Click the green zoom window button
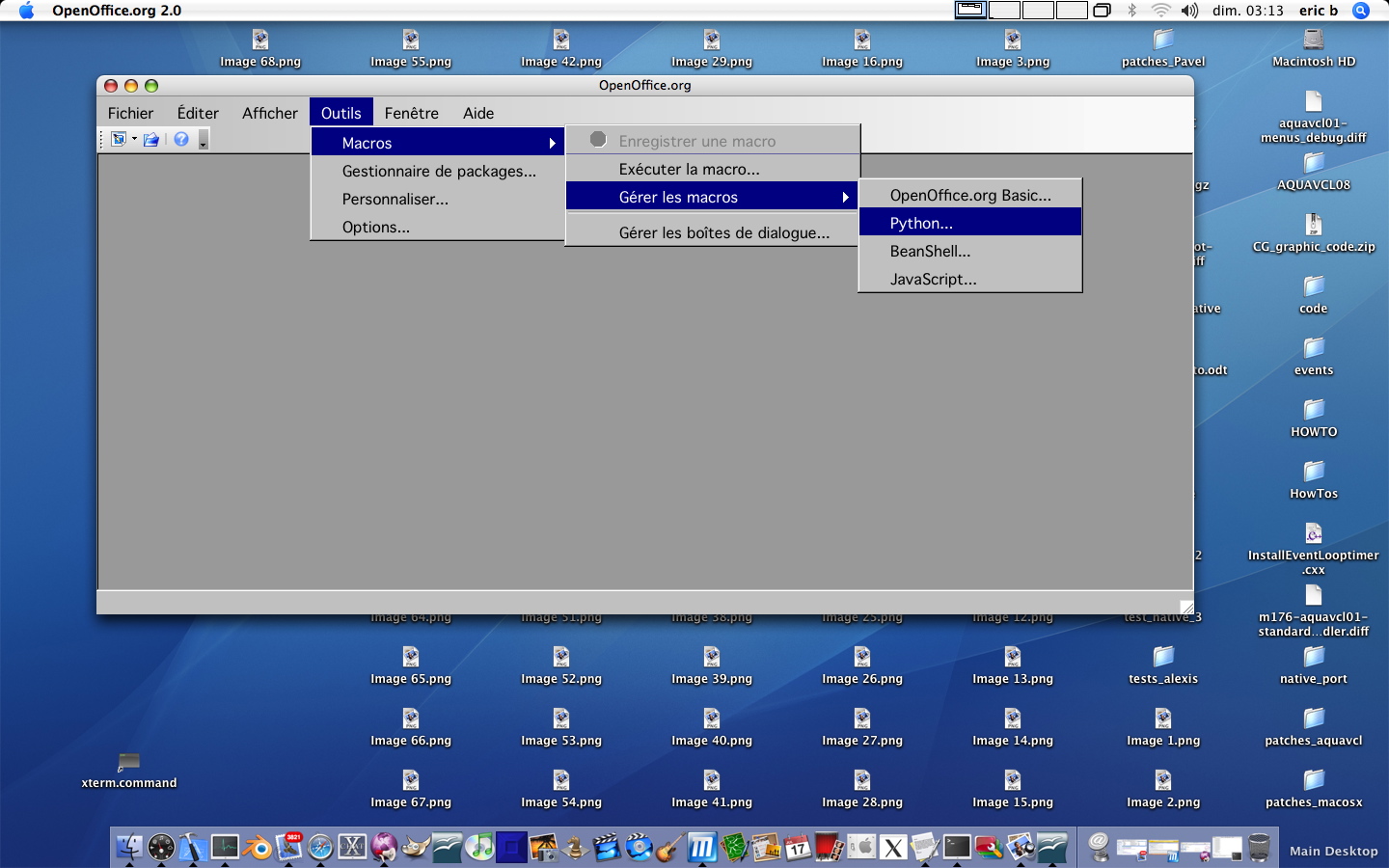 pos(151,86)
